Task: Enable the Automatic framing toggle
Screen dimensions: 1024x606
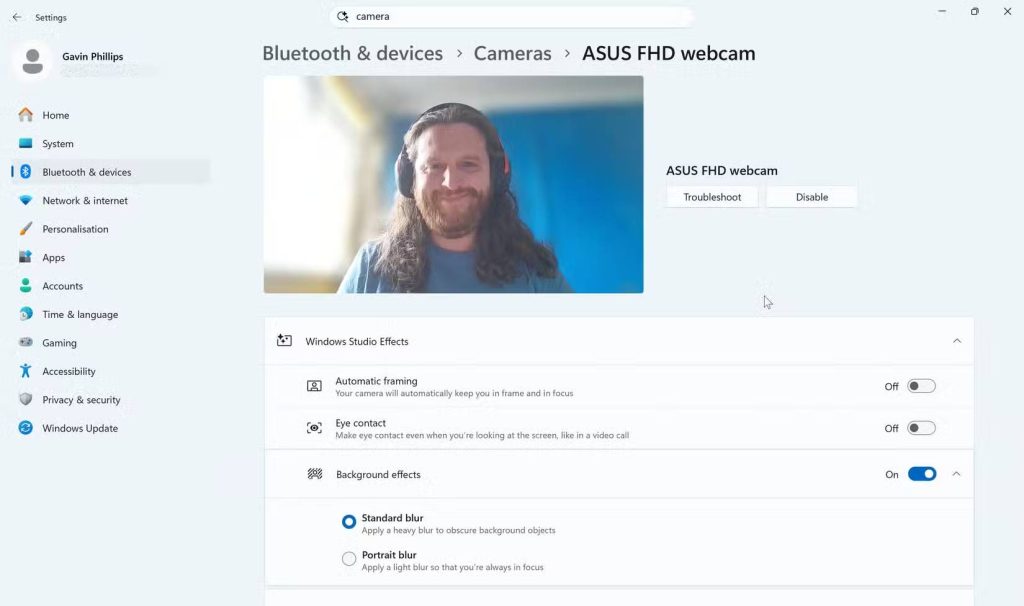Action: tap(921, 386)
